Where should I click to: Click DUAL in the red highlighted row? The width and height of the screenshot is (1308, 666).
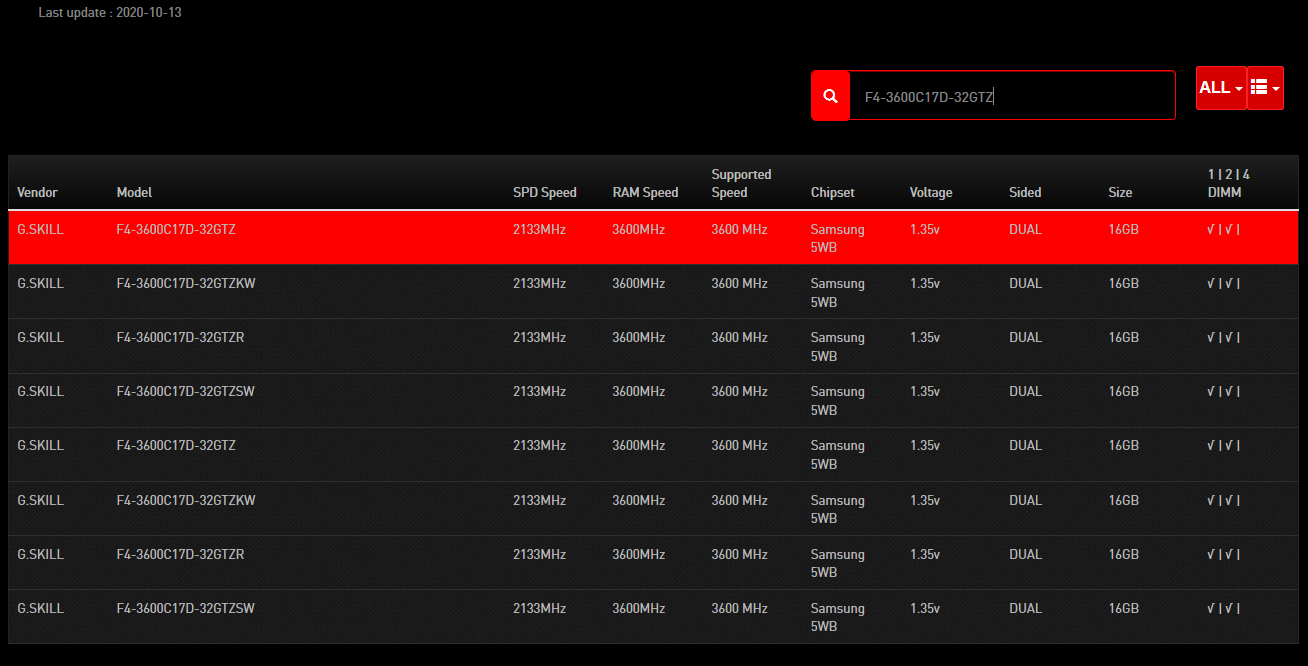(1025, 230)
